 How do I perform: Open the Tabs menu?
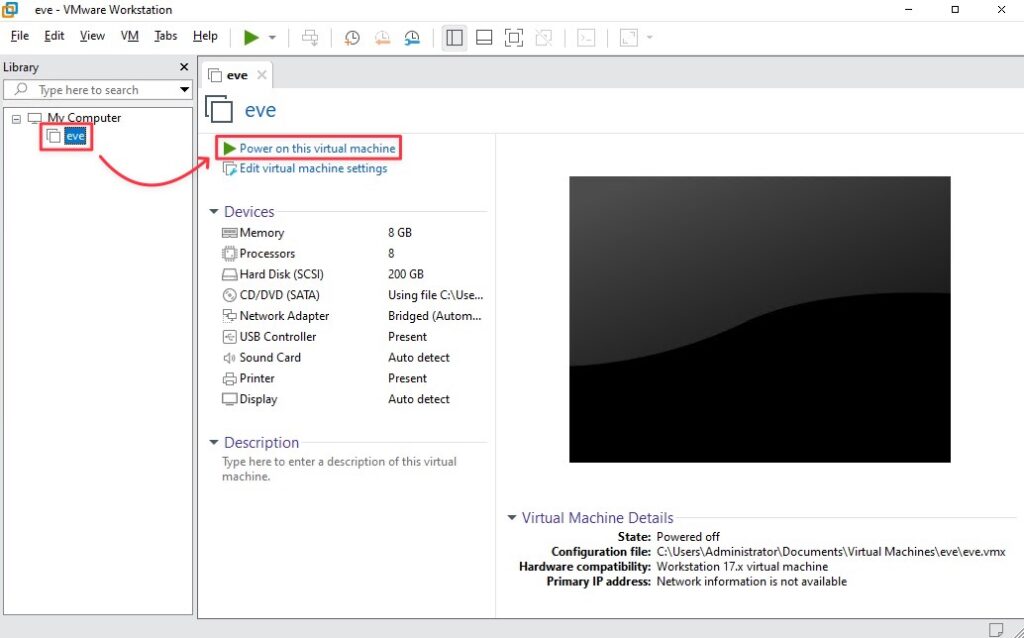coord(166,36)
